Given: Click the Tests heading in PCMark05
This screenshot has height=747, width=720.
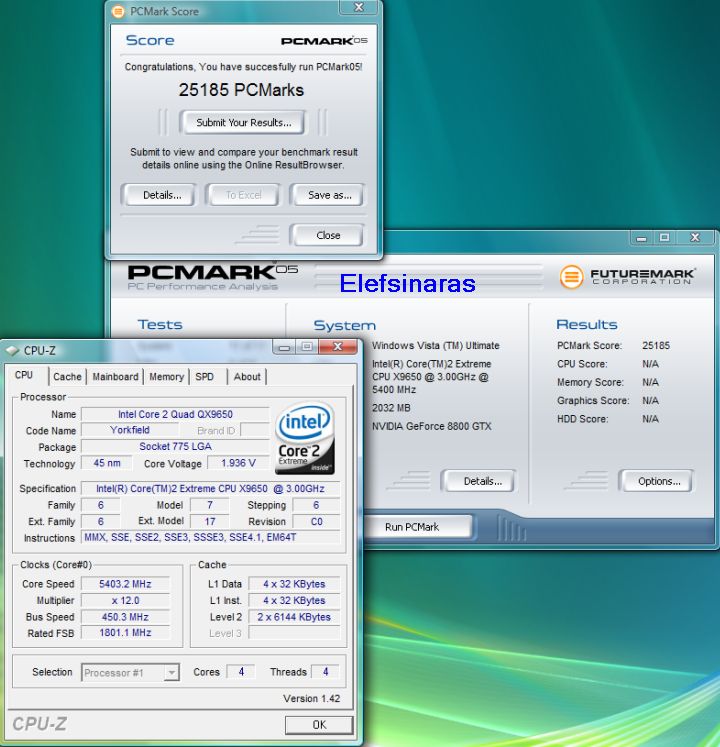Looking at the screenshot, I should tap(160, 324).
